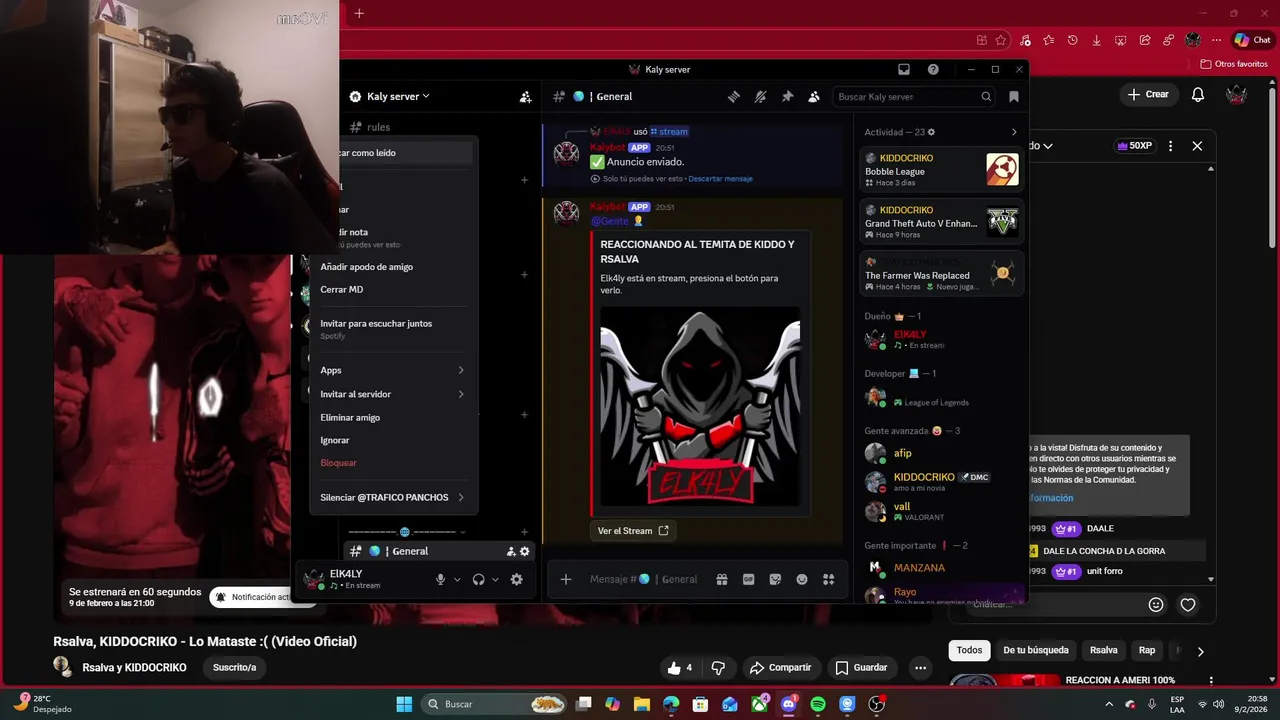Viewport: 1280px width, 720px height.
Task: Select Invitar para escuchar juntos option
Action: [392, 328]
